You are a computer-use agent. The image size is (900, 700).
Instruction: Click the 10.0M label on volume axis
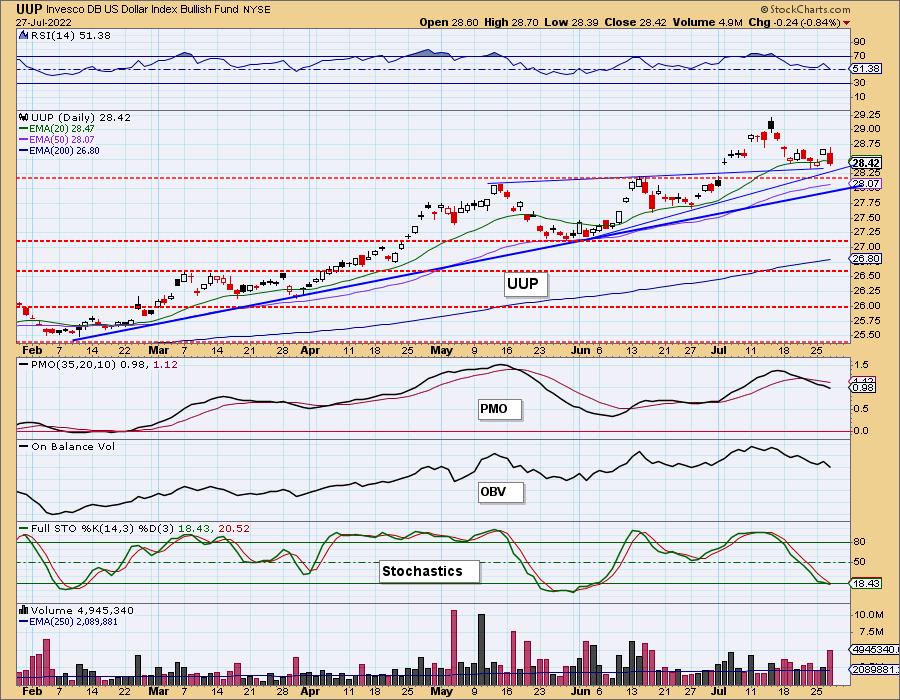[x=868, y=615]
